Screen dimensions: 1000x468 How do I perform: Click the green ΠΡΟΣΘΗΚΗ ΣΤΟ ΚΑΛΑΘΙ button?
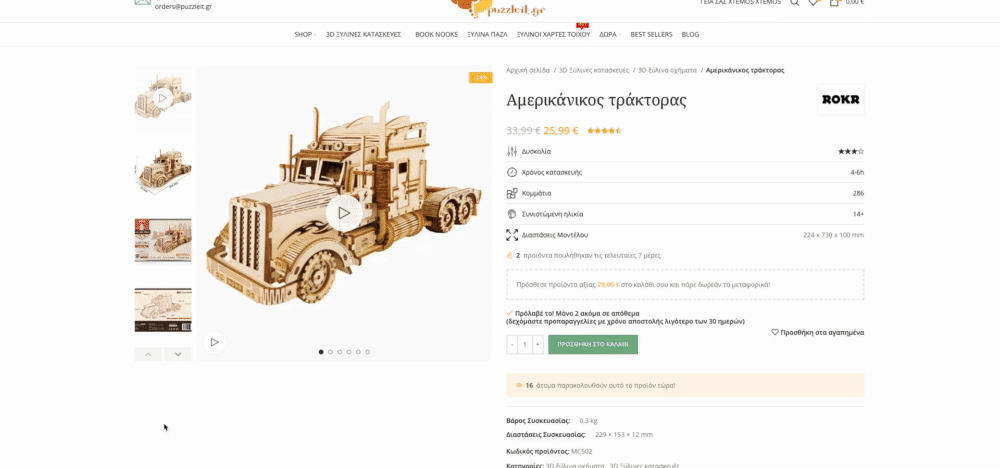click(593, 344)
